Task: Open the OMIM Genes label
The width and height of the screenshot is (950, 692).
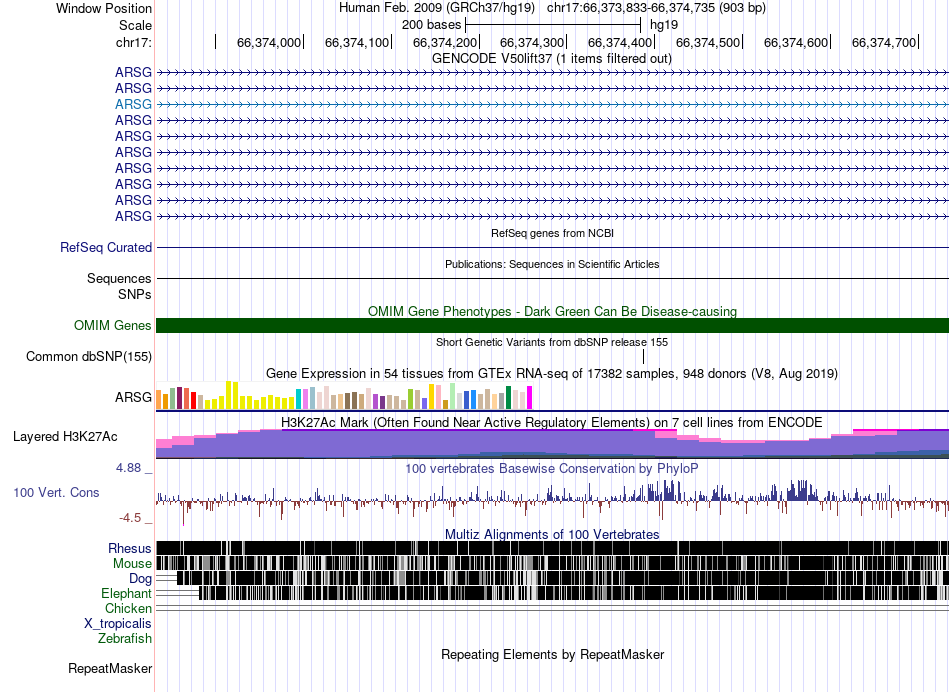Action: (113, 325)
